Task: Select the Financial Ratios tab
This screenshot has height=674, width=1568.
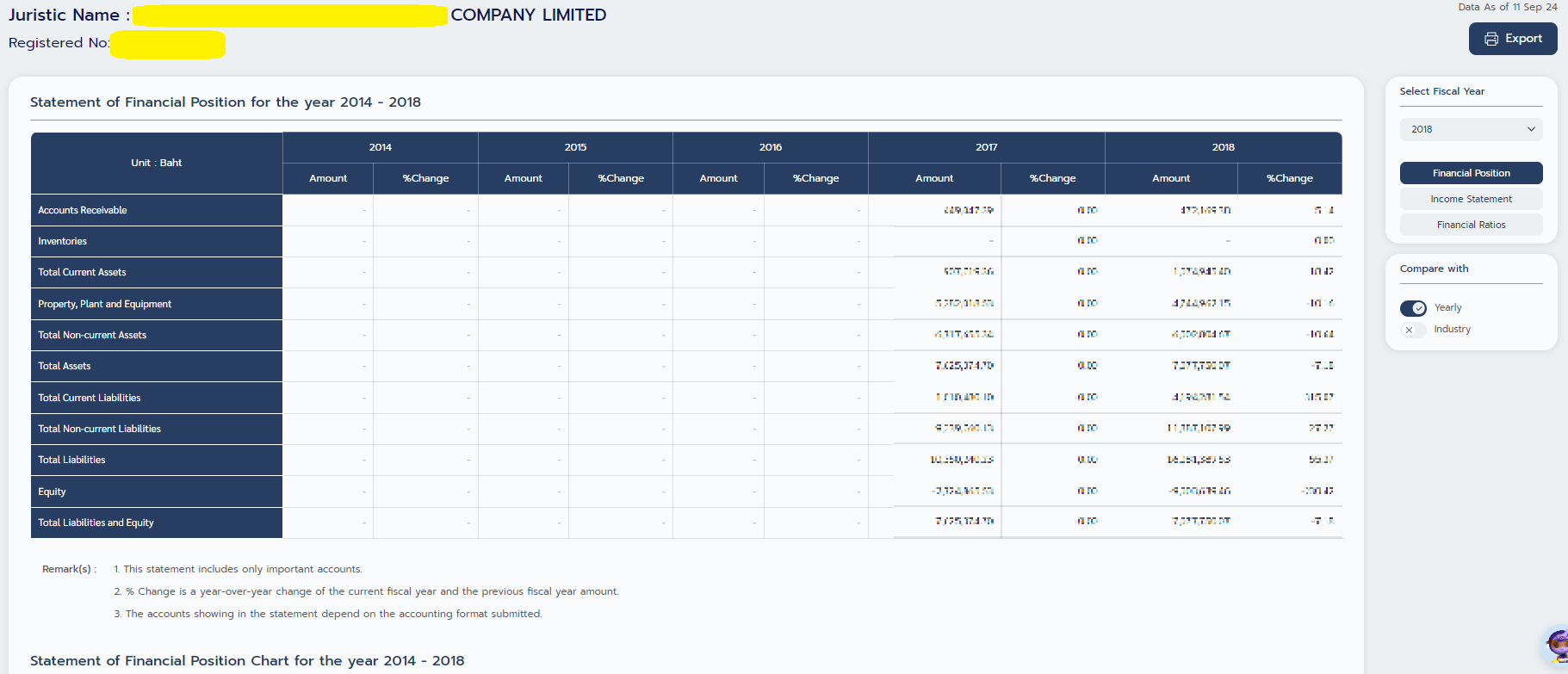Action: coord(1471,225)
